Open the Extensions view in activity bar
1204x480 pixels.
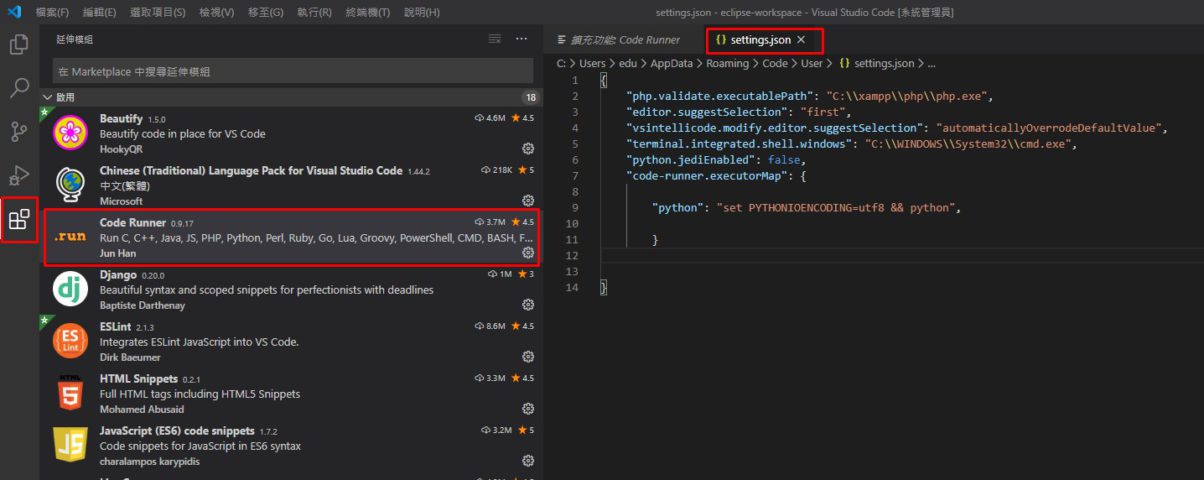pyautogui.click(x=19, y=219)
